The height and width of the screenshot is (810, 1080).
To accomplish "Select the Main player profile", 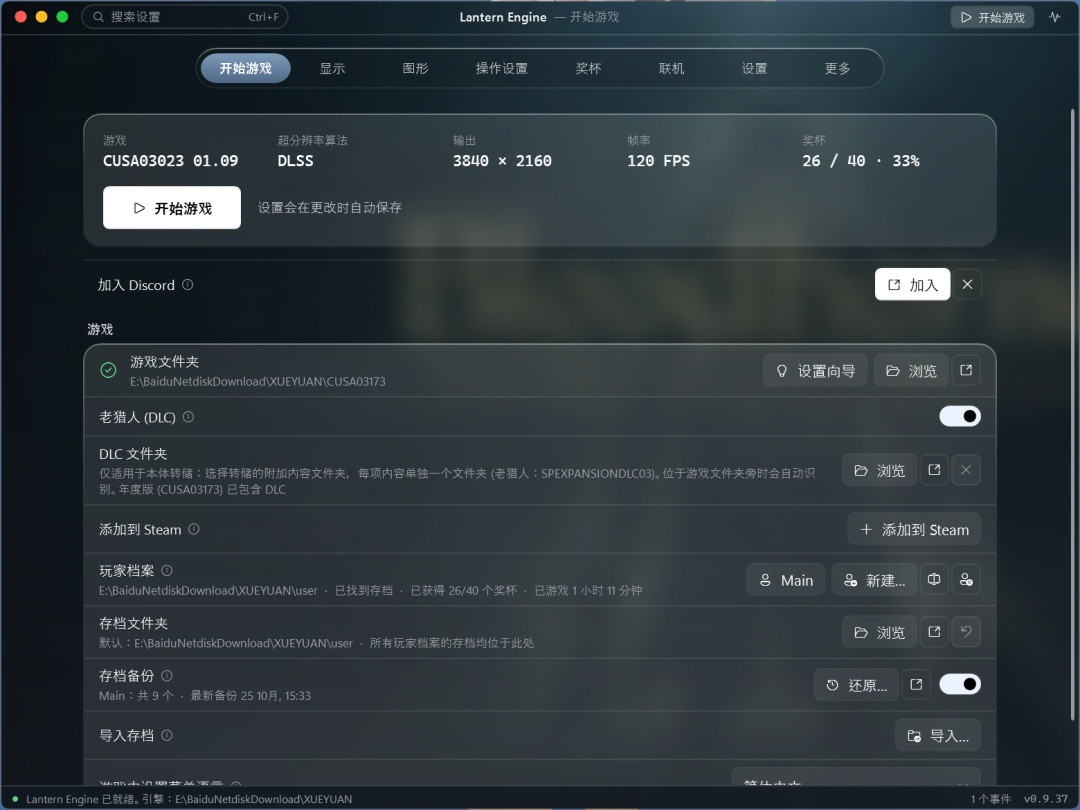I will point(785,580).
